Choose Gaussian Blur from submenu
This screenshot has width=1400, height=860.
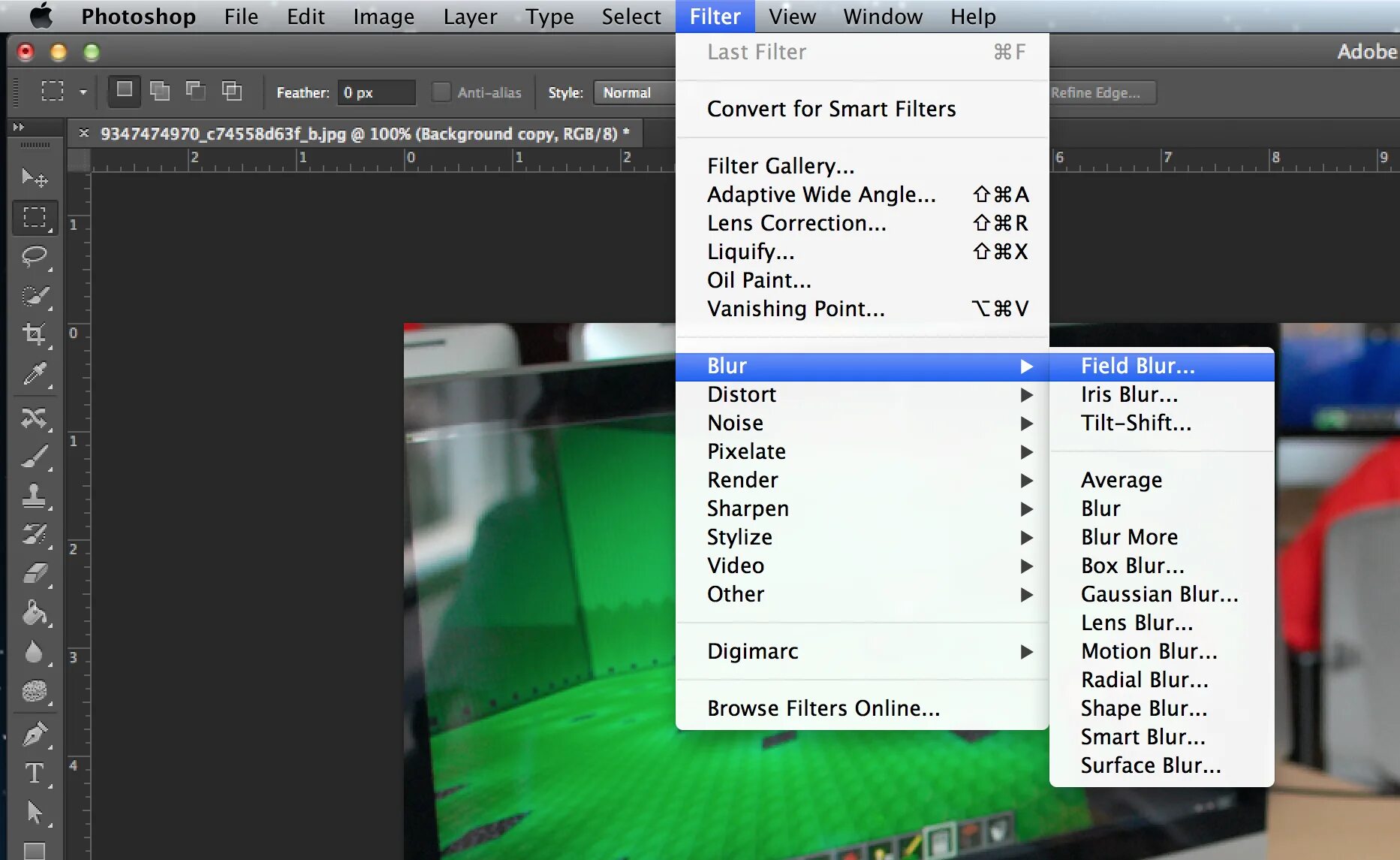[1161, 594]
